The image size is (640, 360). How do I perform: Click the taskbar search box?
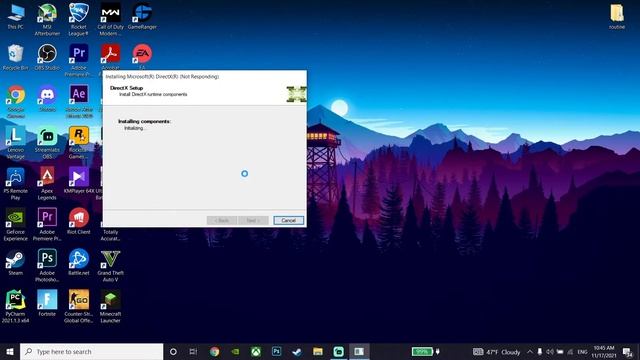(91, 351)
